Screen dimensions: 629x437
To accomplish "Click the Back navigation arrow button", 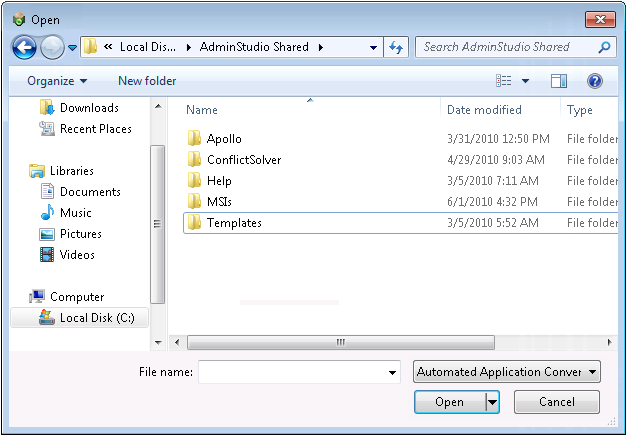I will coord(24,47).
